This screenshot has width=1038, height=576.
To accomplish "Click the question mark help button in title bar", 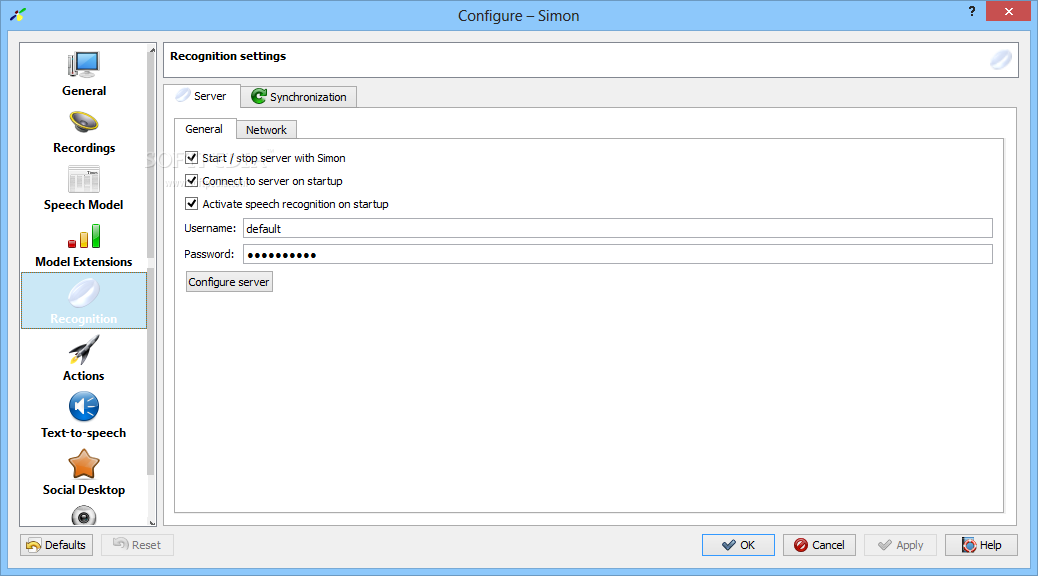I will click(x=971, y=11).
